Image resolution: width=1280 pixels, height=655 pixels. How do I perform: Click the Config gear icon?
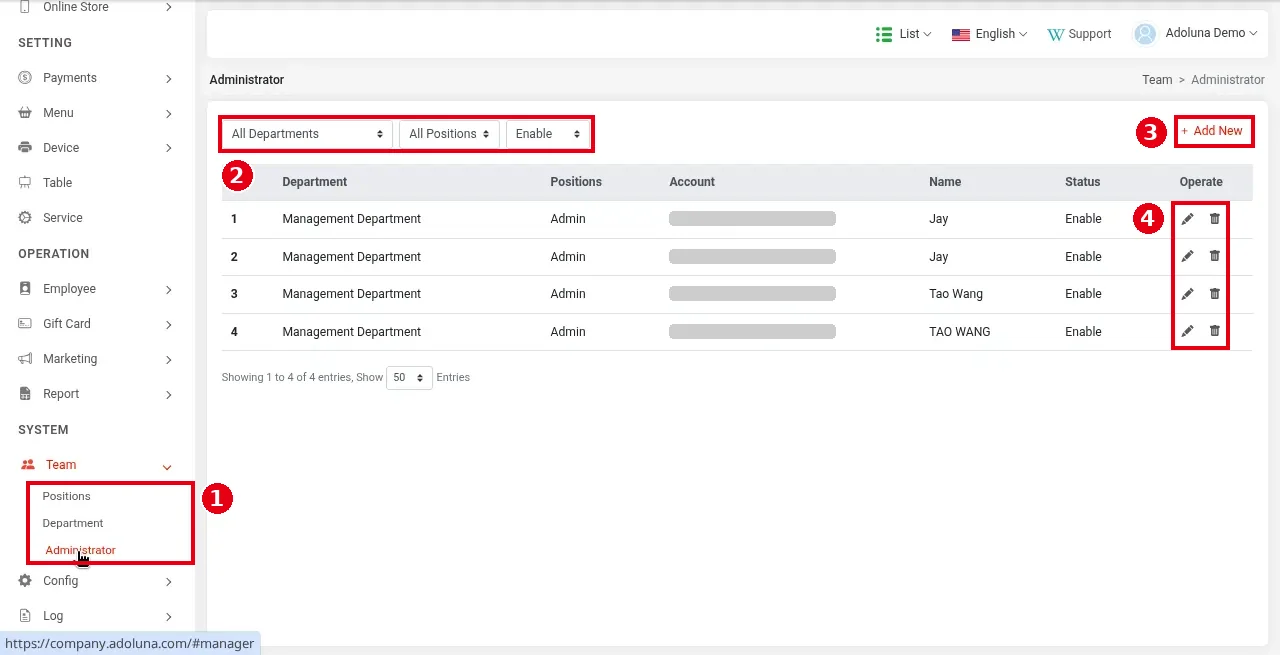click(25, 581)
